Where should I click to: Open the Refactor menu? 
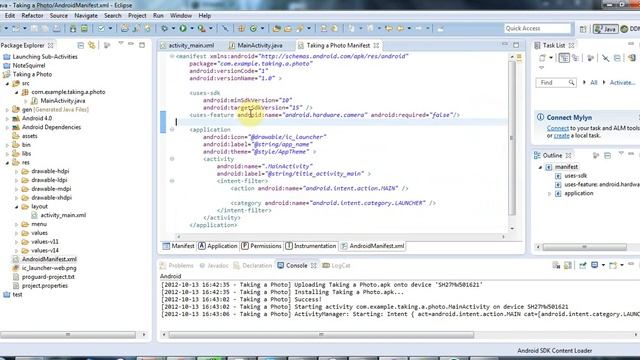(32, 16)
